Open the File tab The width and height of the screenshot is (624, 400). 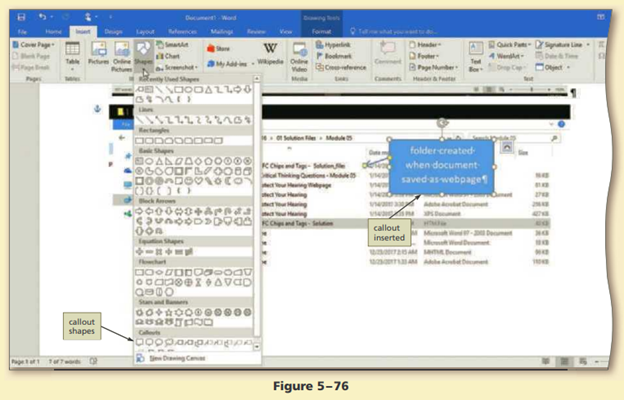coord(22,31)
